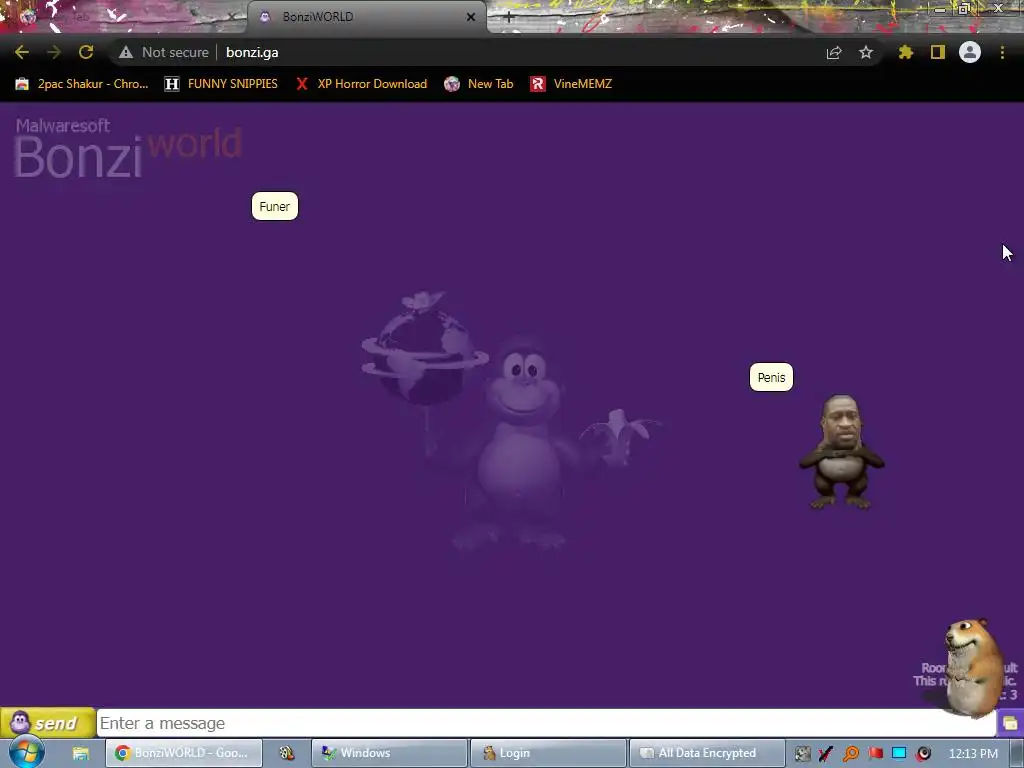Switch to the Windows taskbar window
This screenshot has height=768, width=1024.
coord(389,753)
